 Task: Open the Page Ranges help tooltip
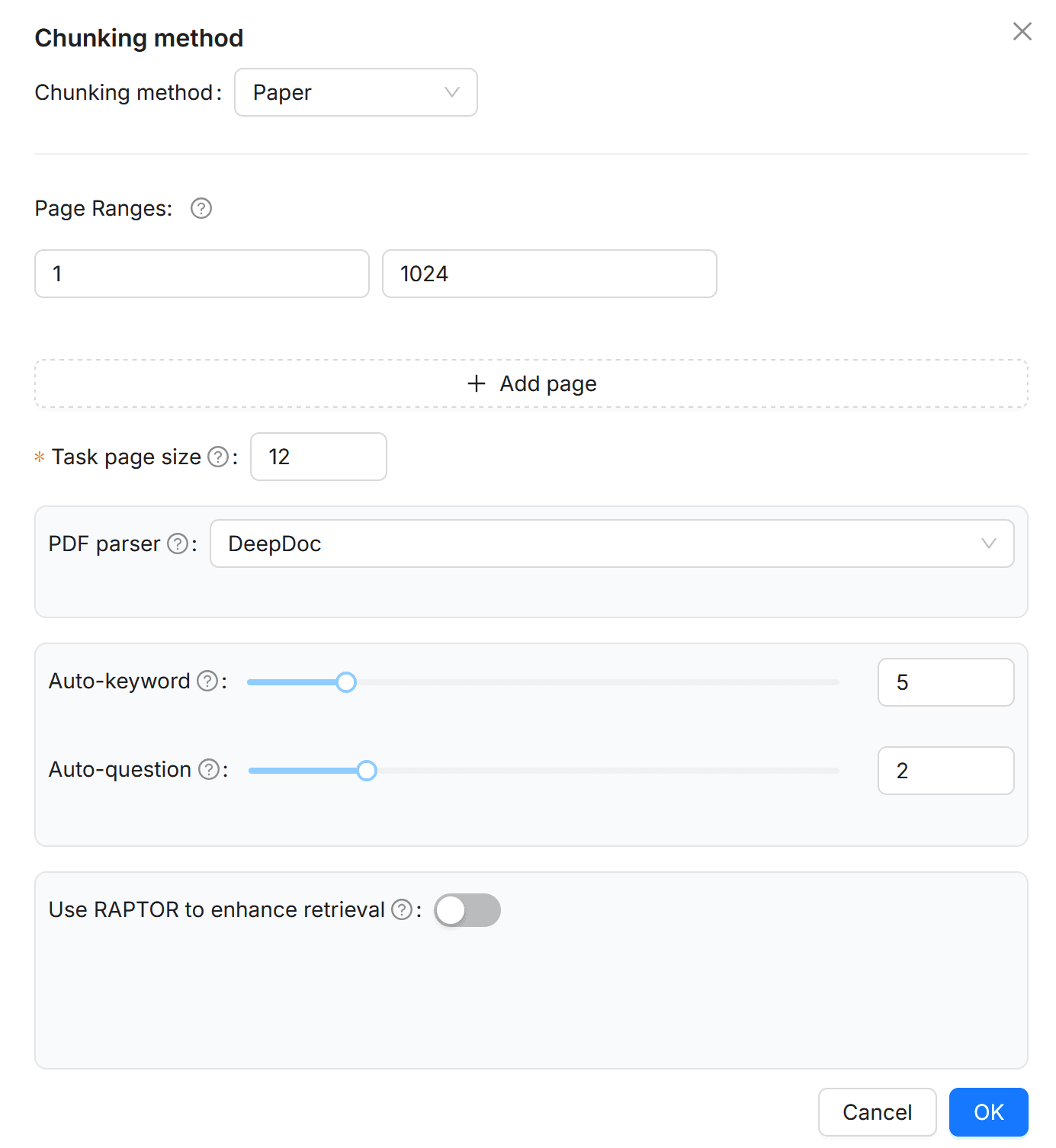201,208
